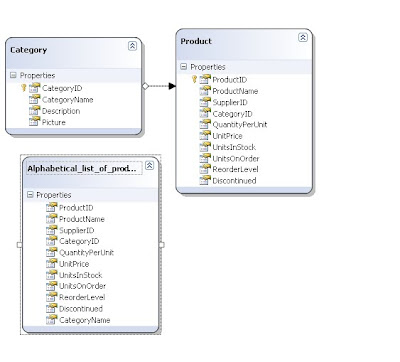Screen dimensions: 400x362
Task: Select CategoryName text in Category entity
Action: pos(68,100)
